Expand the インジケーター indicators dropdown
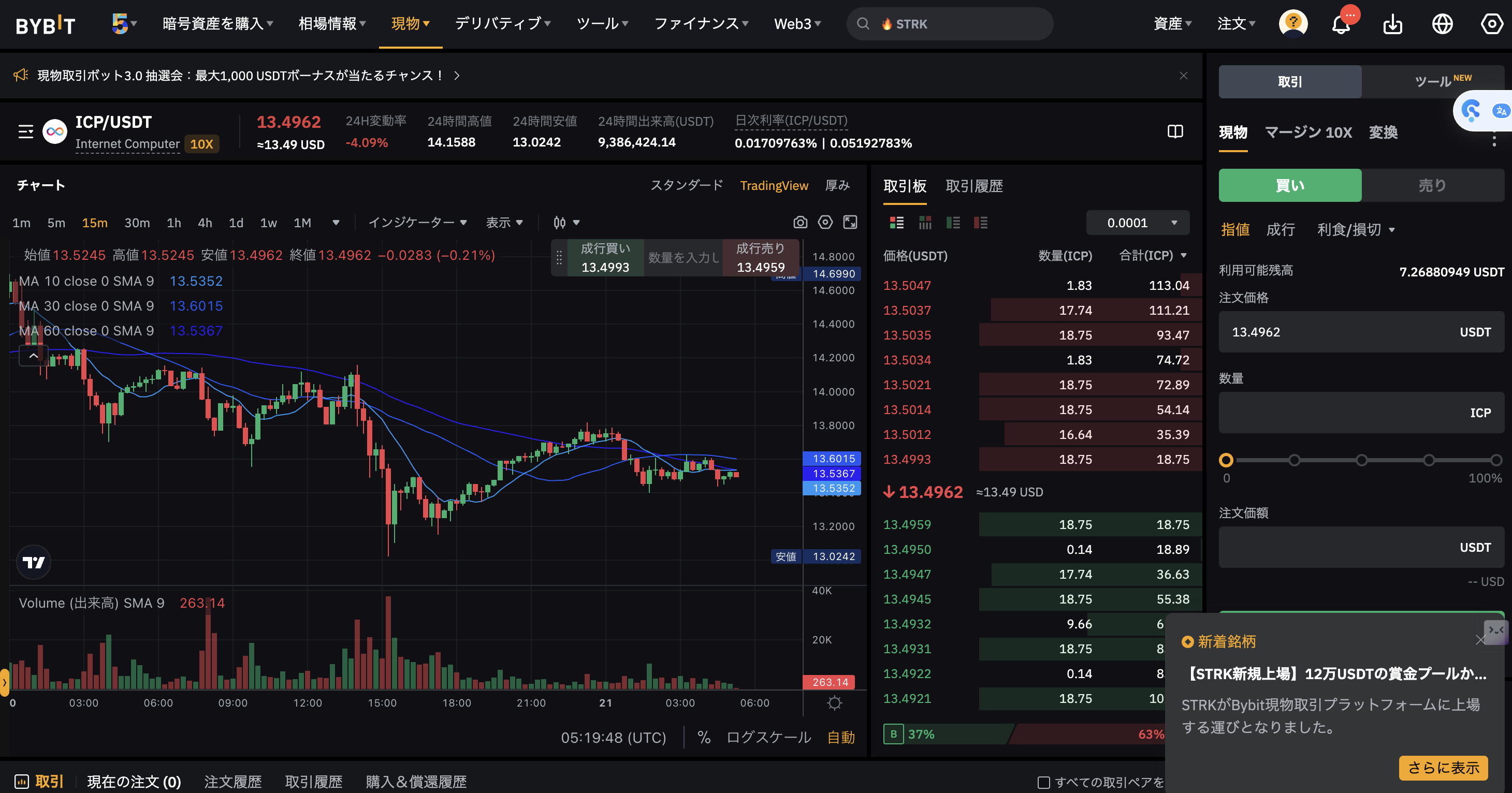 point(417,223)
